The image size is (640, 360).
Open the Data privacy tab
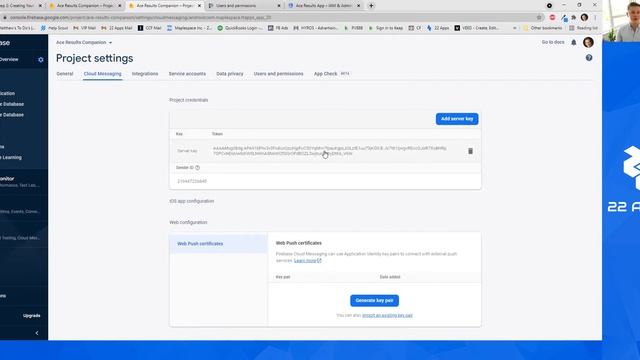coord(230,74)
